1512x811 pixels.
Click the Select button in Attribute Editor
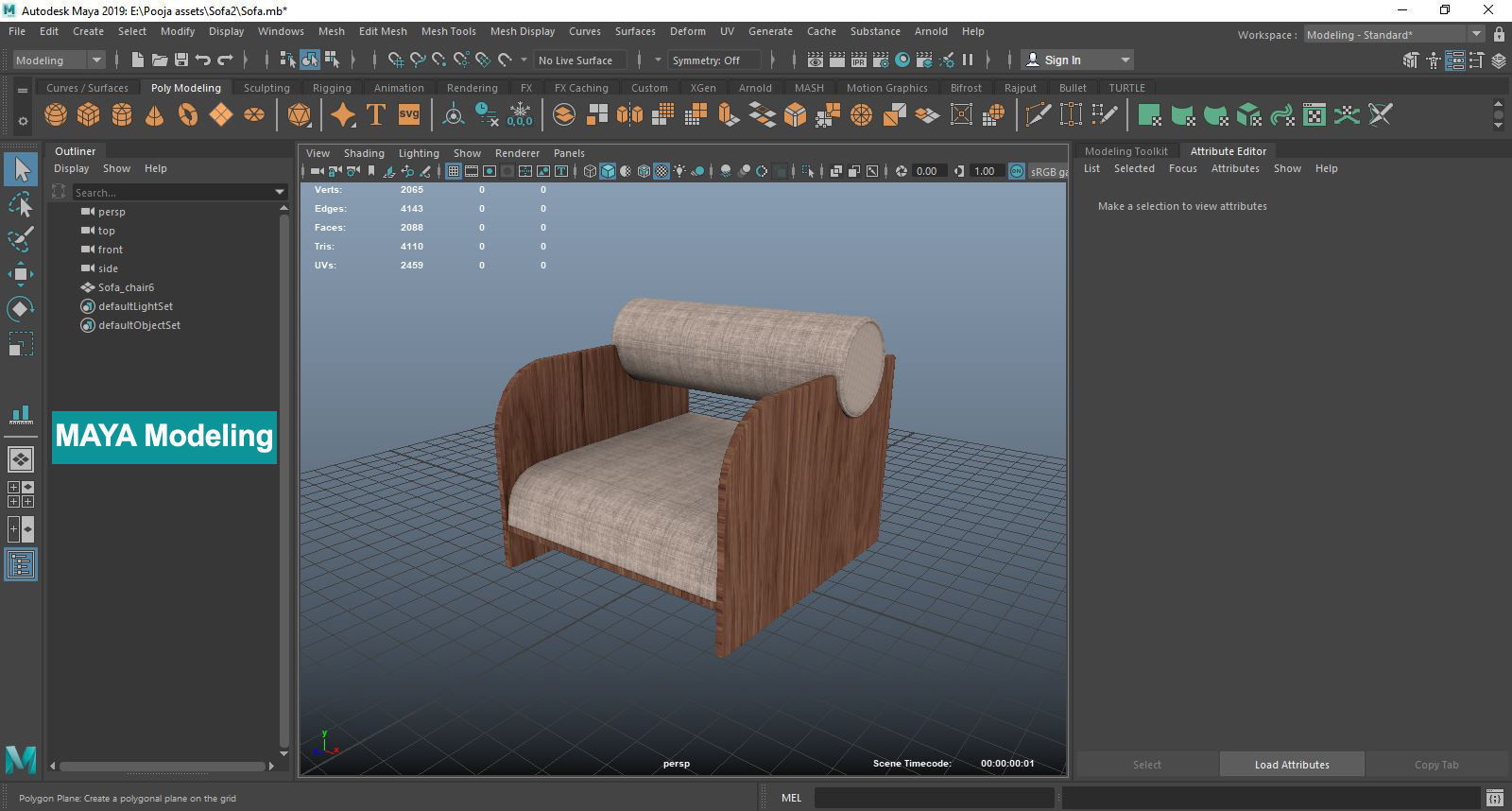pyautogui.click(x=1147, y=765)
